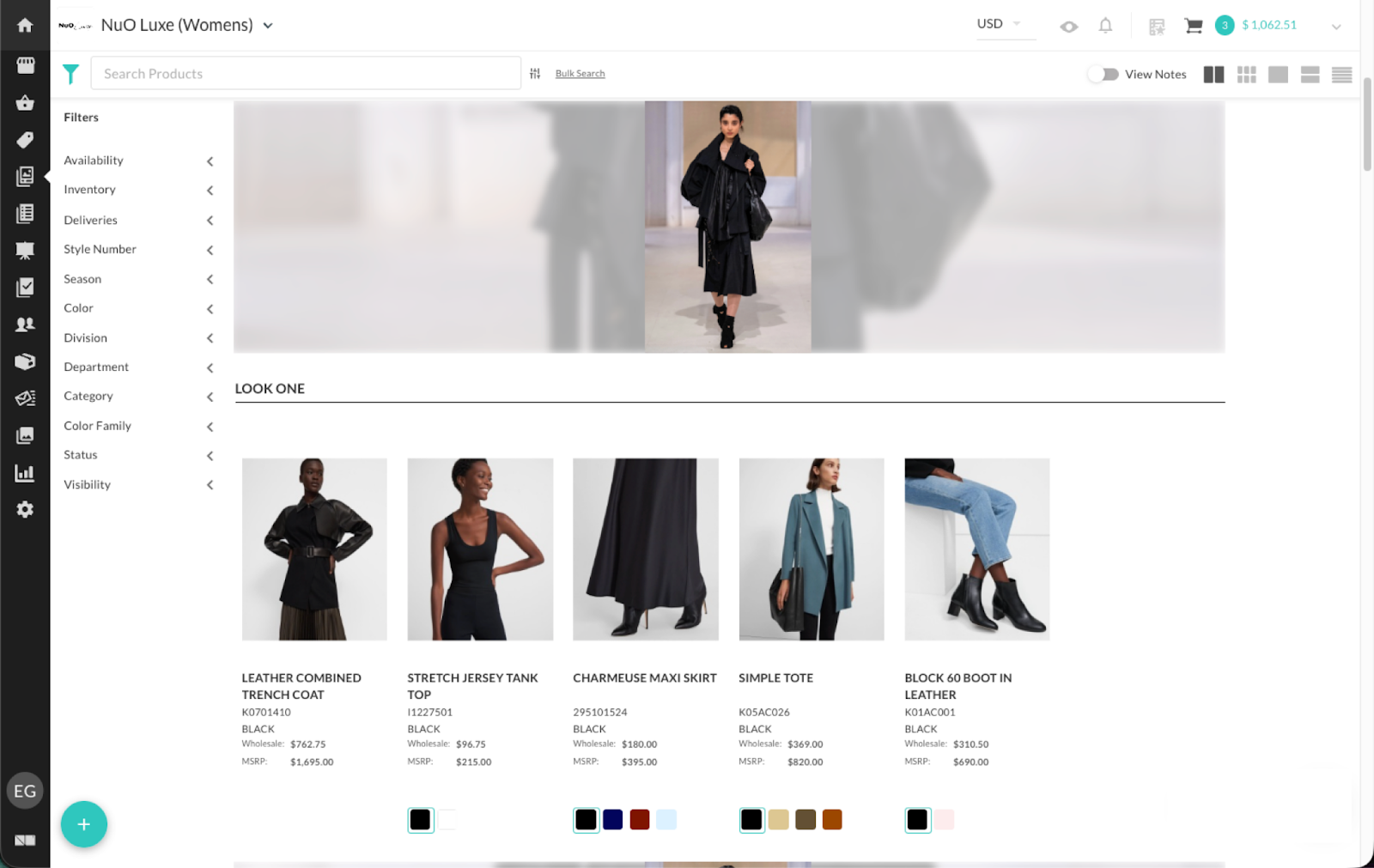Switch to the grid view layout
This screenshot has width=1374, height=868.
coord(1246,75)
